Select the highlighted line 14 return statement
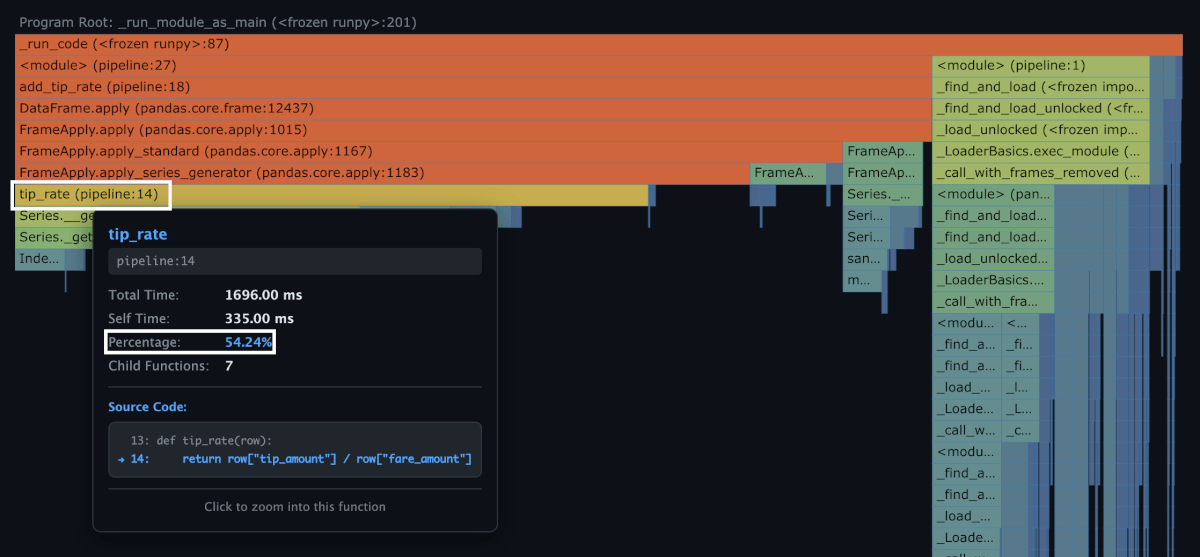The image size is (1200, 557). 295,459
